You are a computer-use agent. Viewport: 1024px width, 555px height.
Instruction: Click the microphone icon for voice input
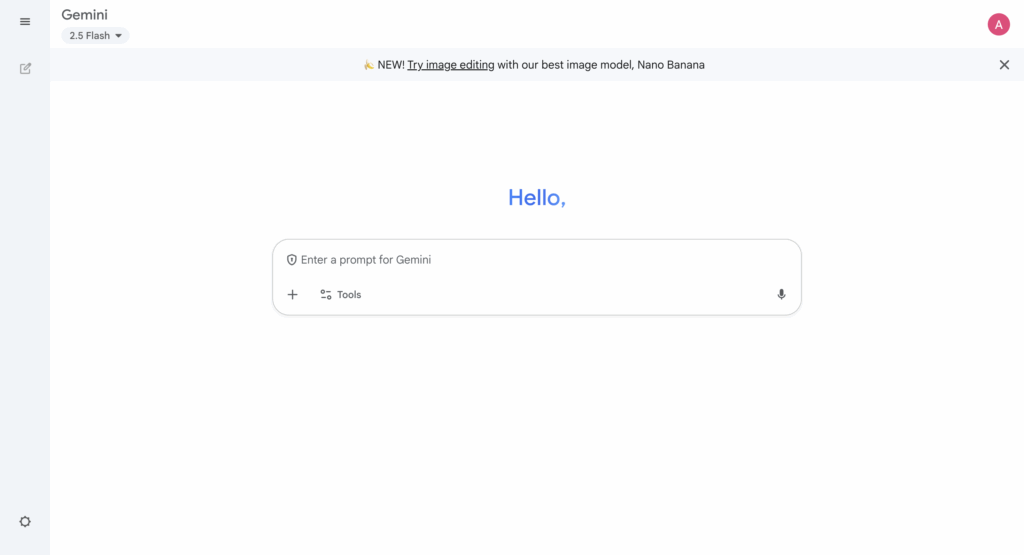(781, 295)
